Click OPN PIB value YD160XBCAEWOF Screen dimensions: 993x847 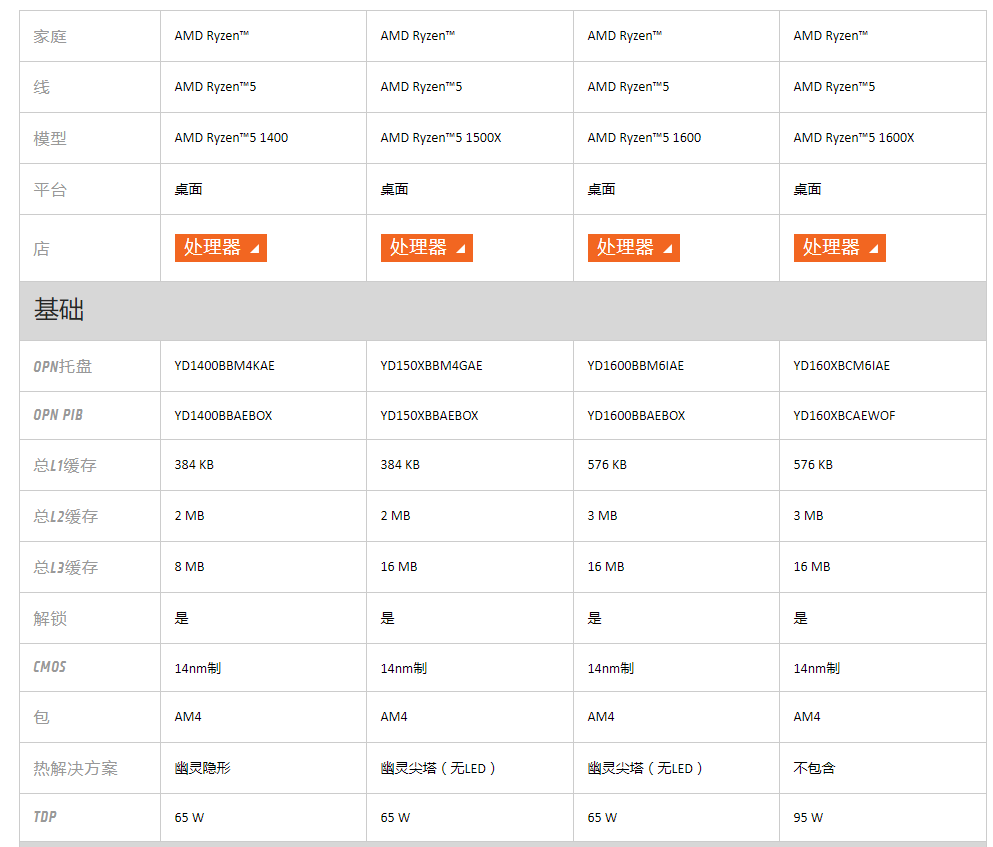[844, 416]
